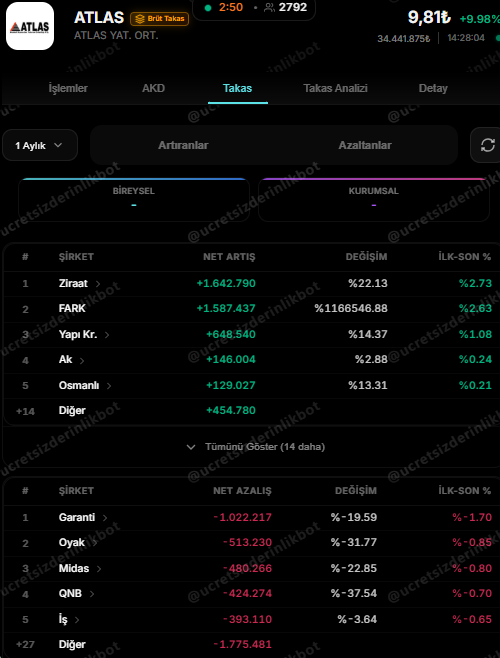500x658 pixels.
Task: Click the DEĞİŞİM header in increases table
Action: 366,257
